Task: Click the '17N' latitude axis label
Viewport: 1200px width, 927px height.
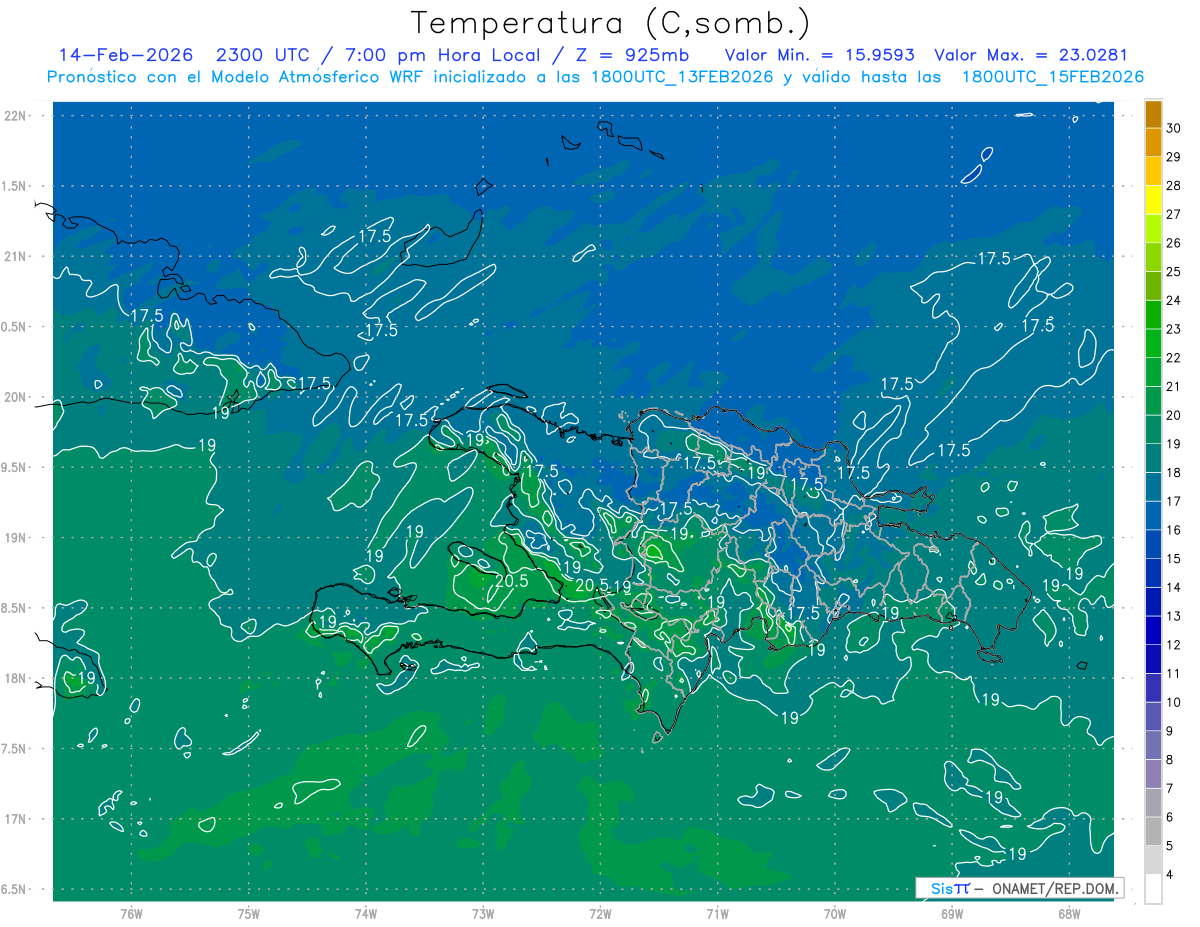Action: point(16,819)
